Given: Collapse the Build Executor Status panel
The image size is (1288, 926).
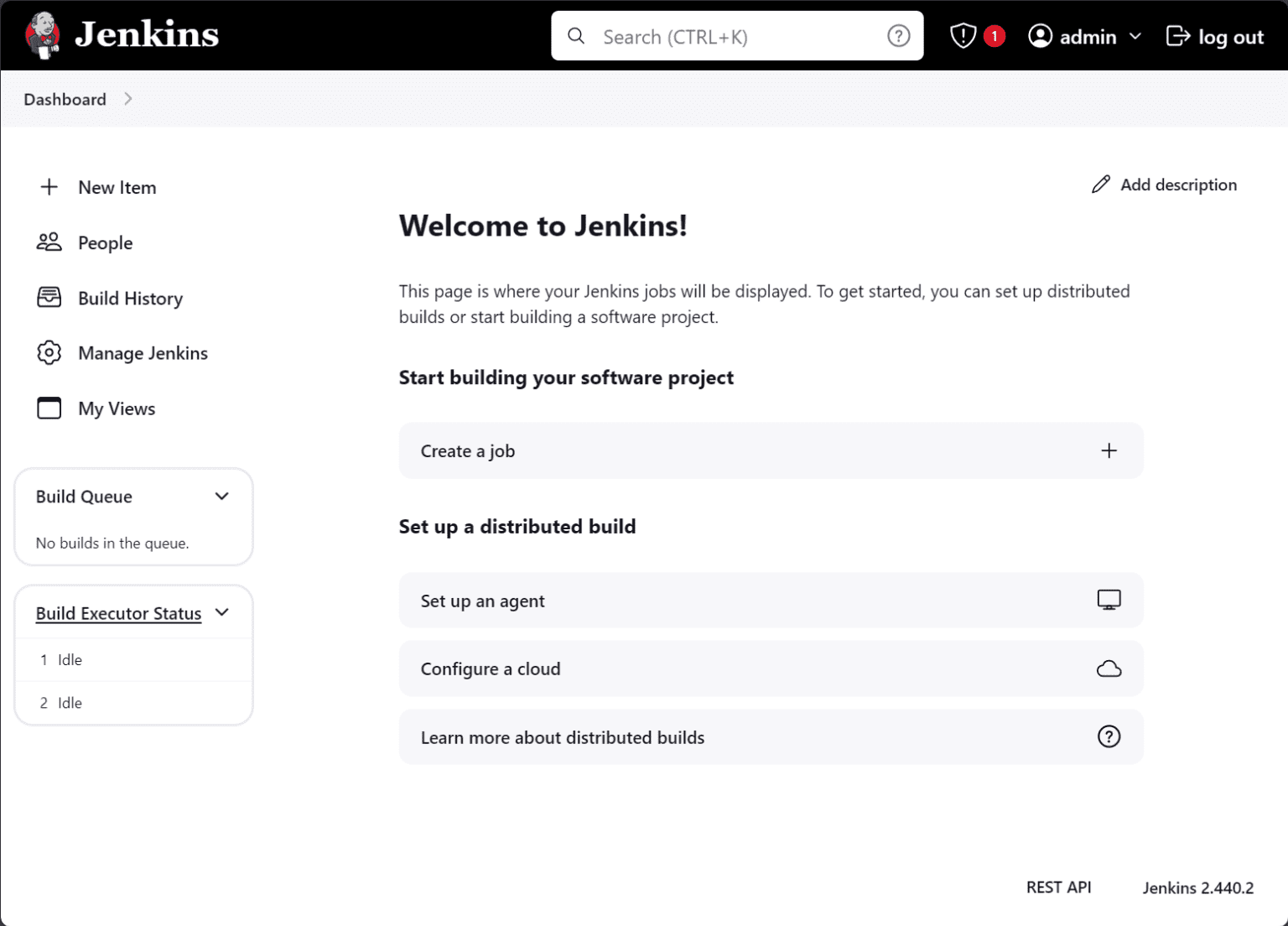Looking at the screenshot, I should tap(222, 612).
